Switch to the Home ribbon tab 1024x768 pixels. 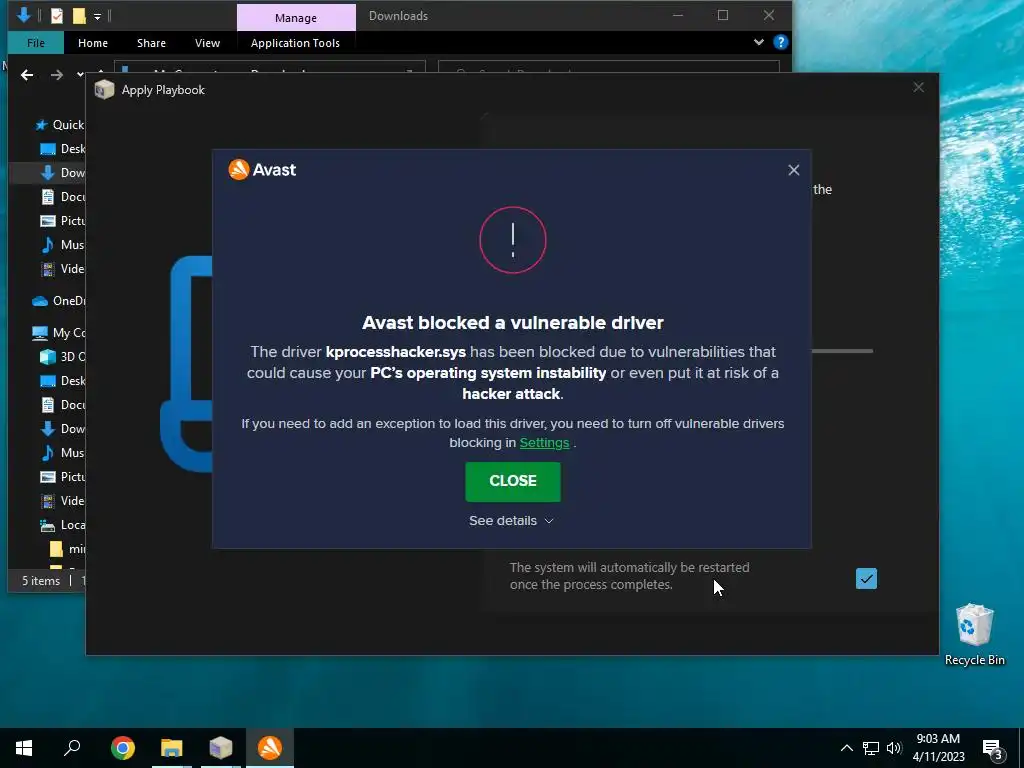point(93,43)
